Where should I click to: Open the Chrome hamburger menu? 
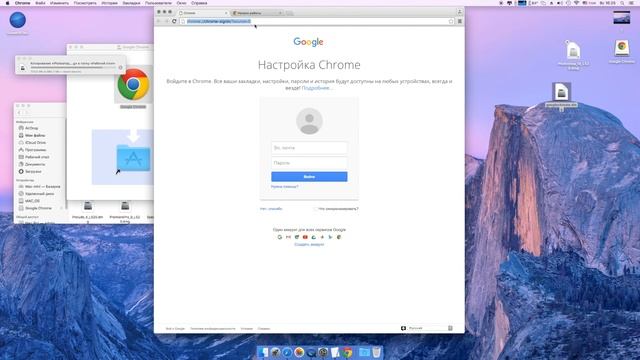pyautogui.click(x=460, y=21)
